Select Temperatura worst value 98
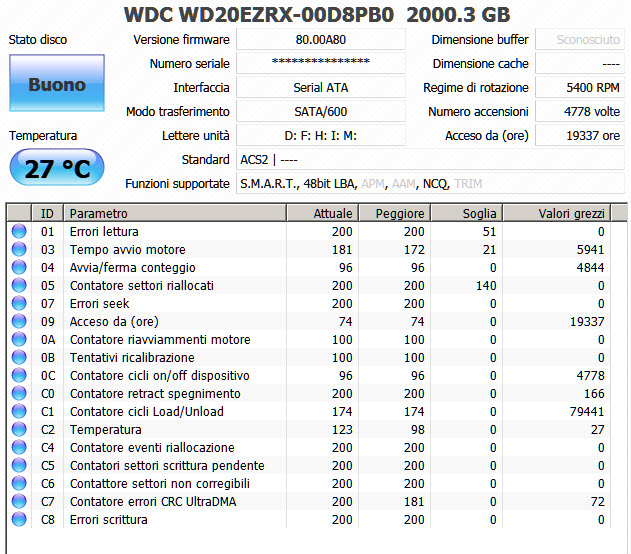Screen dimensions: 631x554 point(417,430)
